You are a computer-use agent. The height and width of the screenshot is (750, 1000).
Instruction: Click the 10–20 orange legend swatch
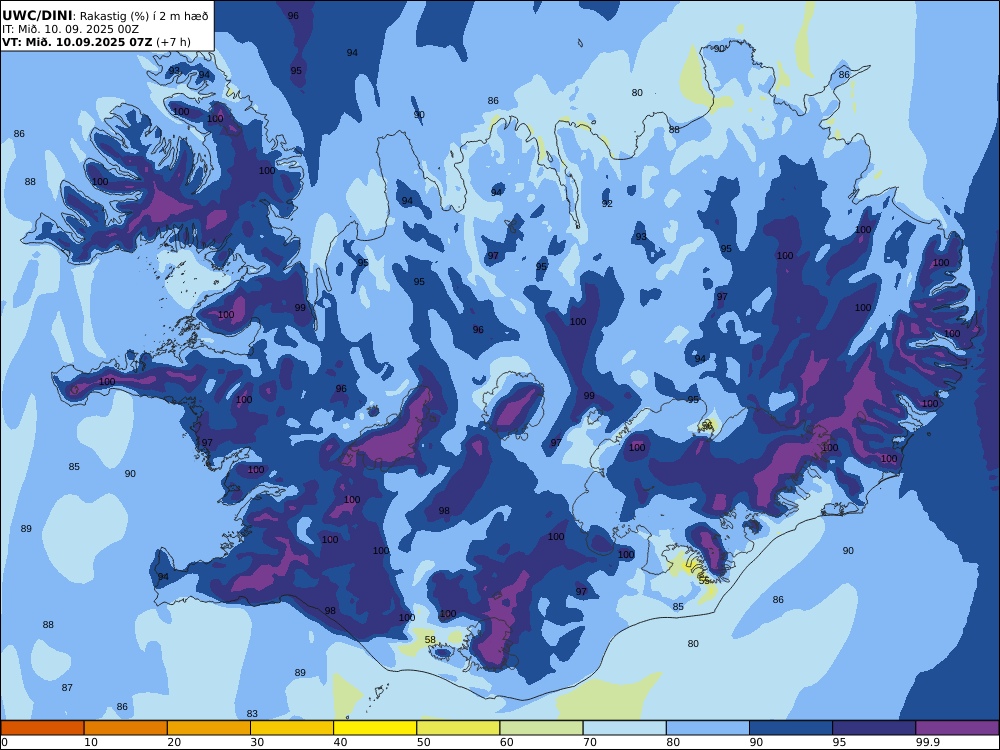click(126, 728)
